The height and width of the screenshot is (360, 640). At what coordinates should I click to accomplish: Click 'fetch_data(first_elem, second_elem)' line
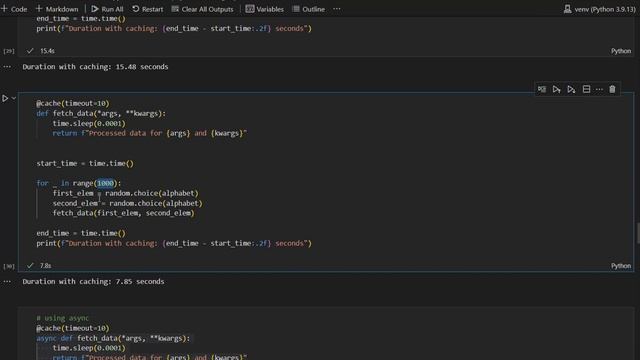(123, 213)
